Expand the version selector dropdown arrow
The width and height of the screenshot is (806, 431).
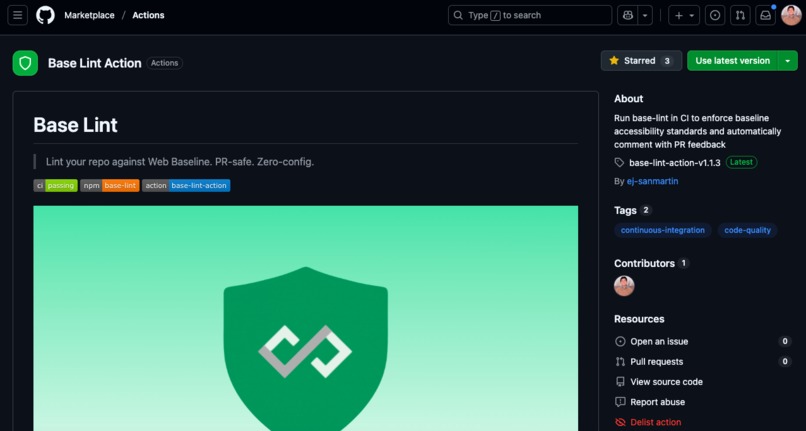(787, 61)
